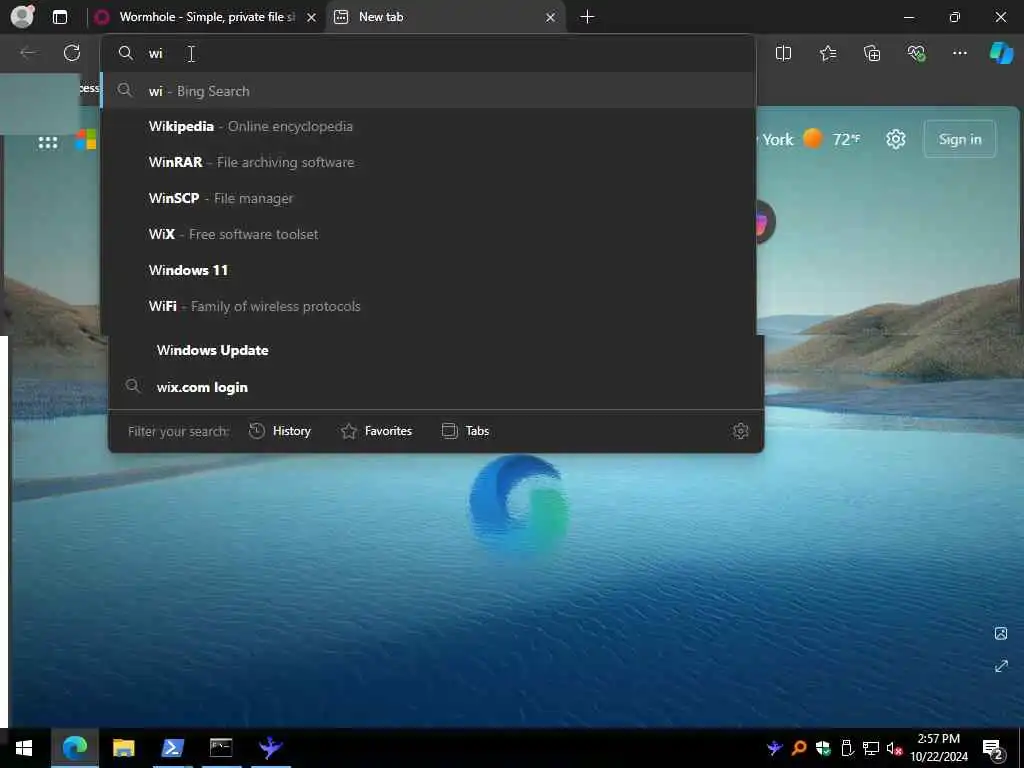
Task: Open PowerShell from the taskbar
Action: coord(172,748)
